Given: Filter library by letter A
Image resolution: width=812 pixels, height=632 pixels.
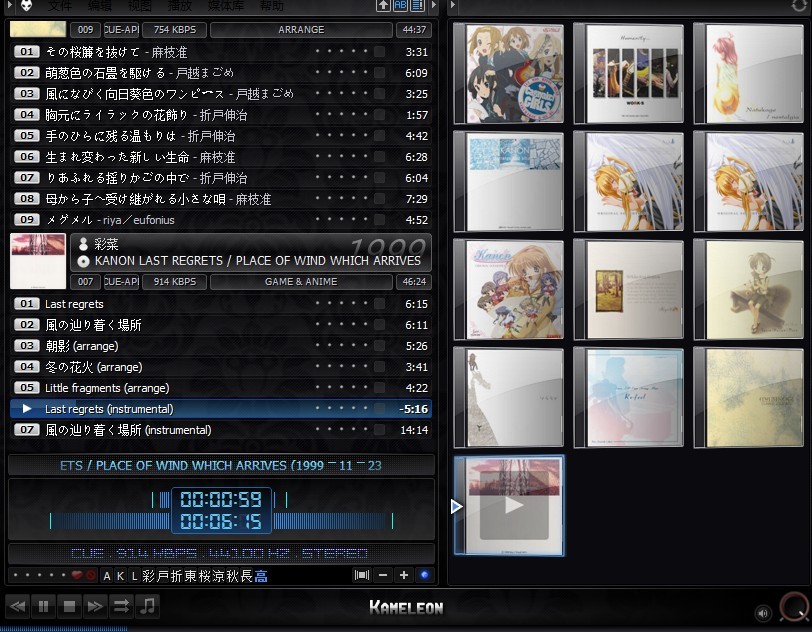Looking at the screenshot, I should [107, 576].
